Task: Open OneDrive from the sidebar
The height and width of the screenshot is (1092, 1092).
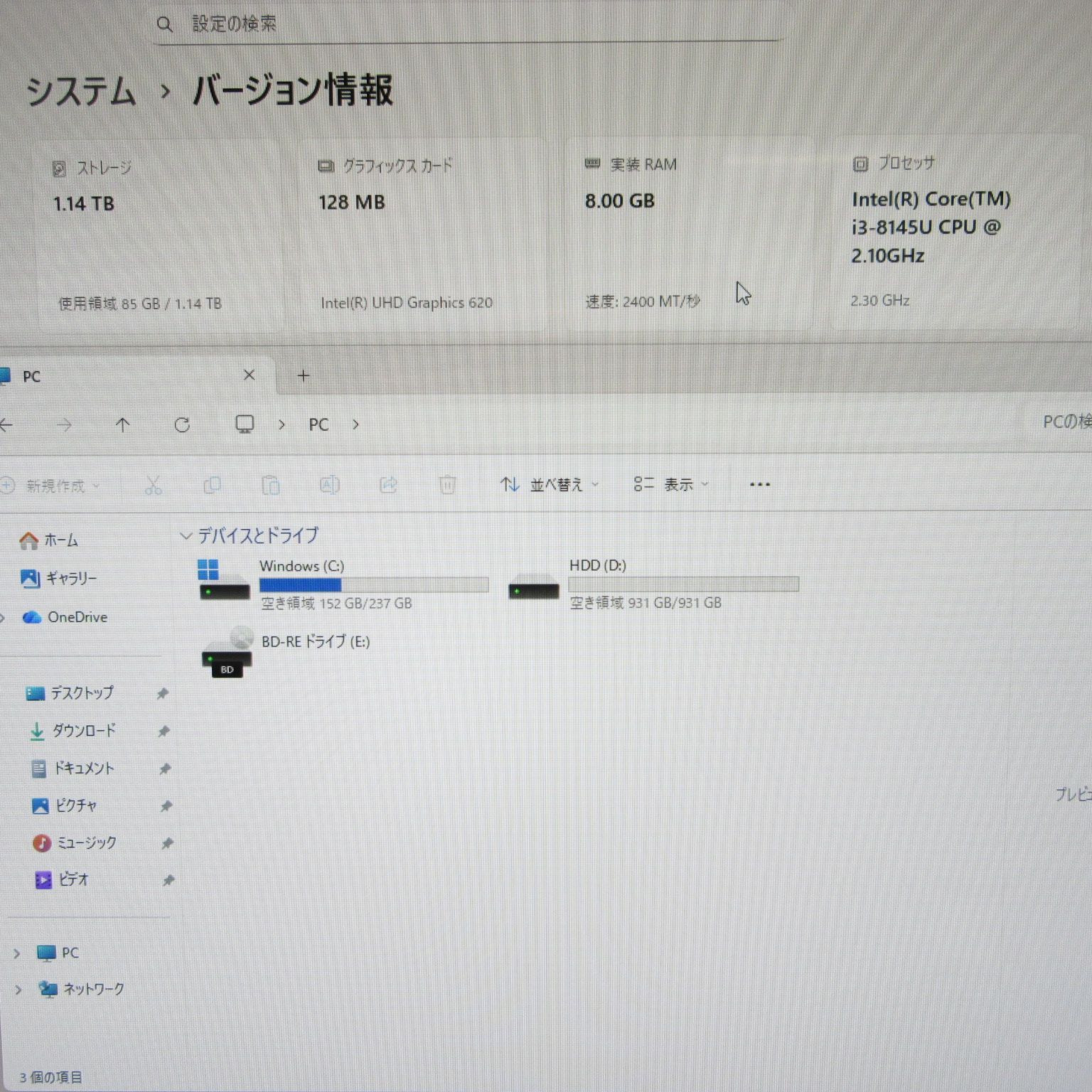Action: pos(73,617)
